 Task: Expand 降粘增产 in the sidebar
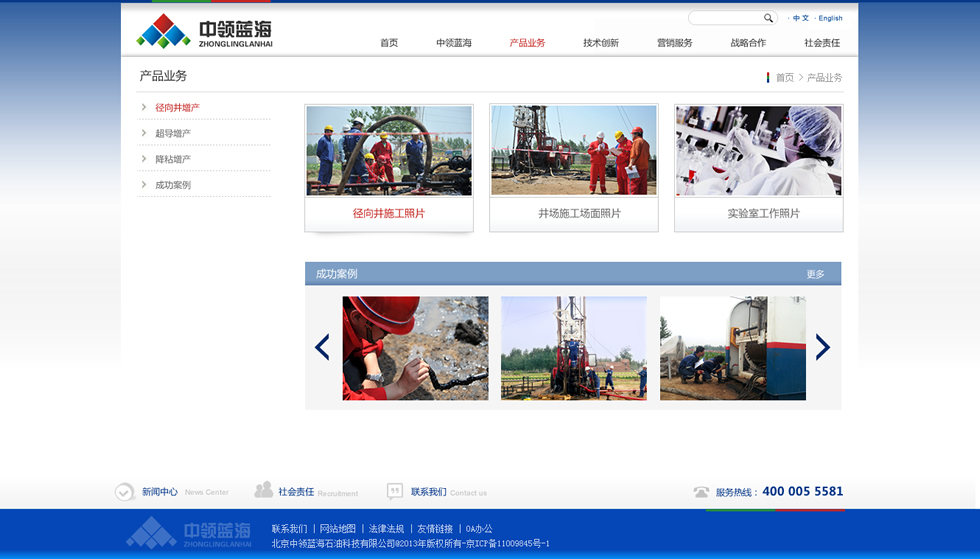coord(172,159)
